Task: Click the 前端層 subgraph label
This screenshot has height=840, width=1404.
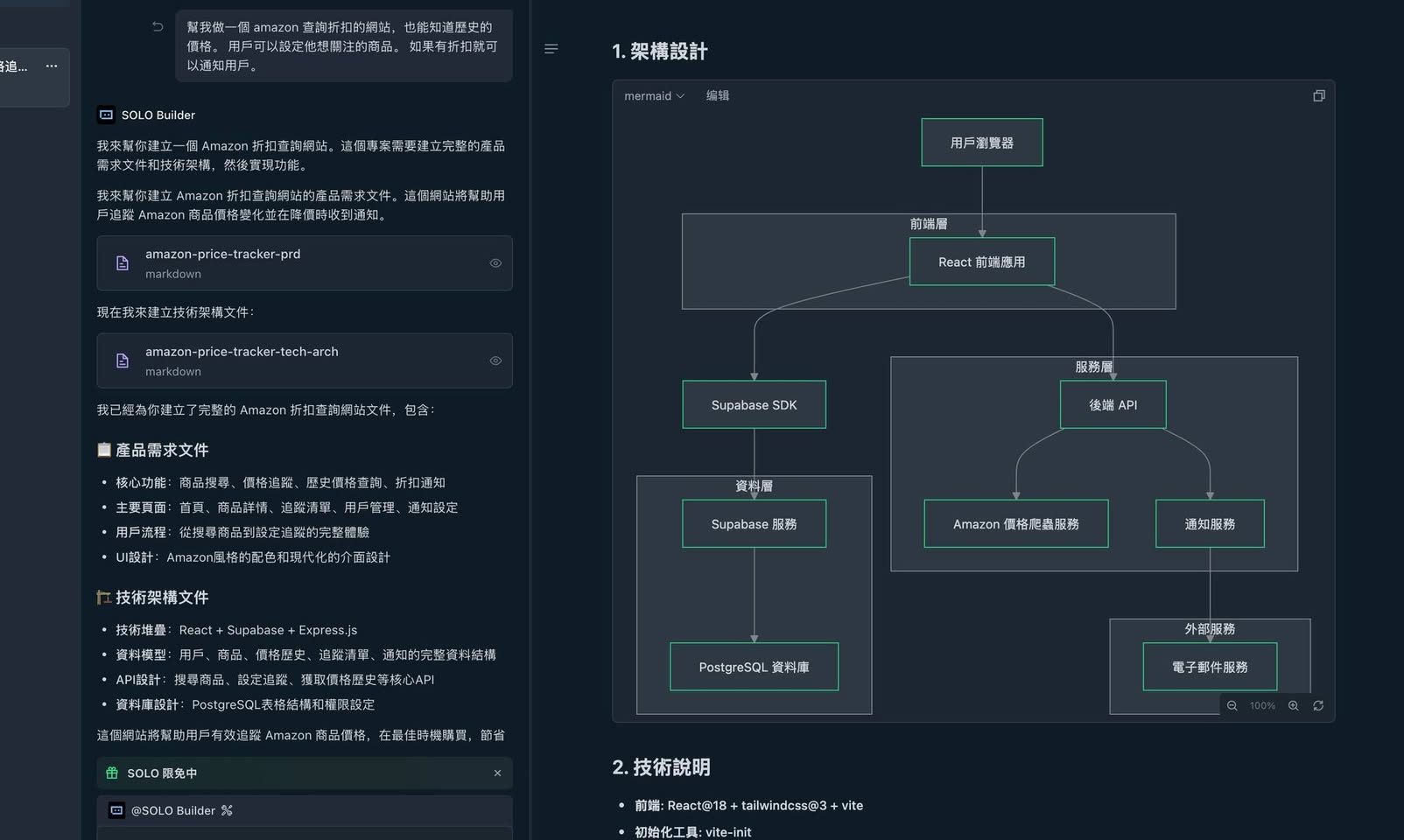Action: pos(929,224)
